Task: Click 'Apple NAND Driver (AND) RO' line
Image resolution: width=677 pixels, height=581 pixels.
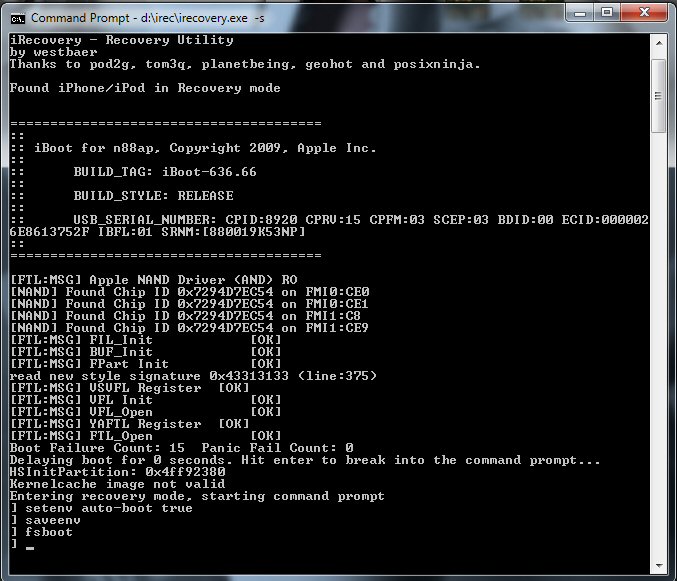Action: pos(154,280)
